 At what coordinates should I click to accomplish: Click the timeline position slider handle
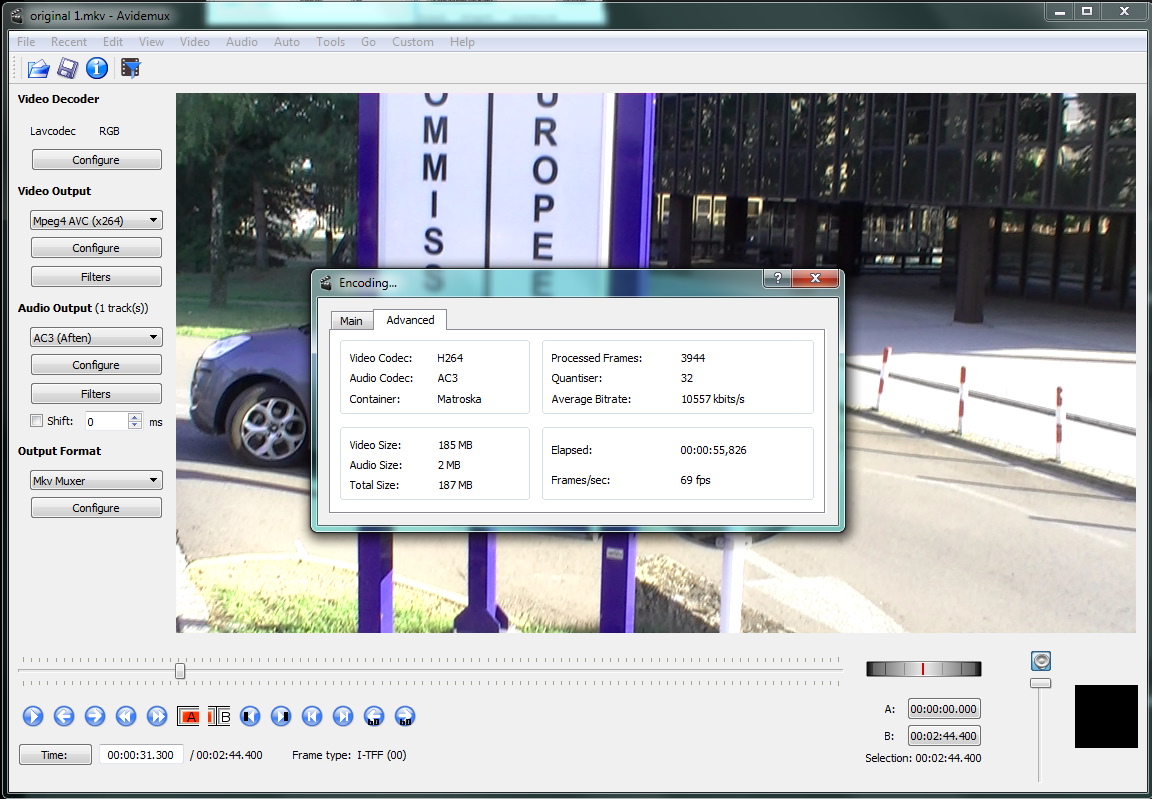180,670
